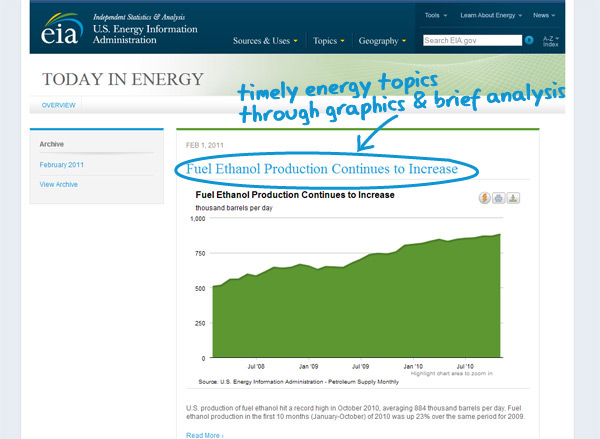Click the FEB 1, 2011 date text
This screenshot has width=600, height=439.
[204, 145]
